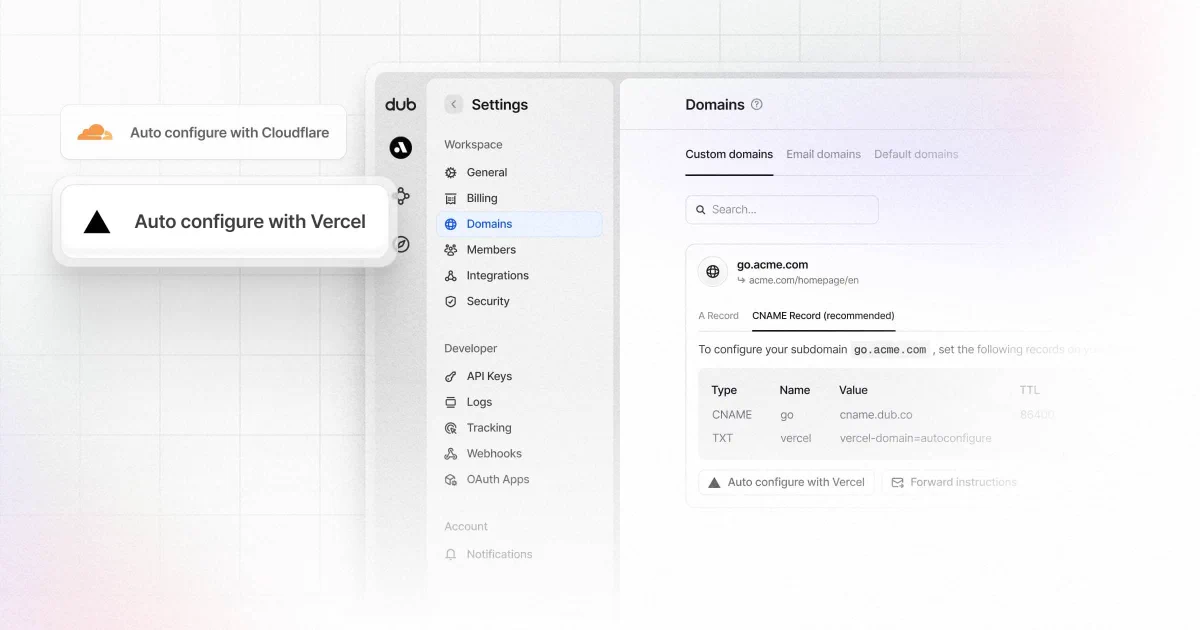Screen dimensions: 1200x630
Task: Click the cname.dub.co value
Action: (876, 415)
